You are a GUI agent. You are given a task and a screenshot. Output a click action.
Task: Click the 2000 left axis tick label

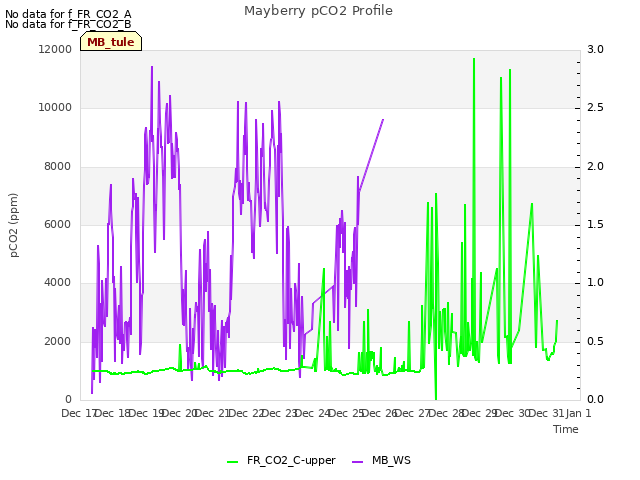[x=57, y=341]
